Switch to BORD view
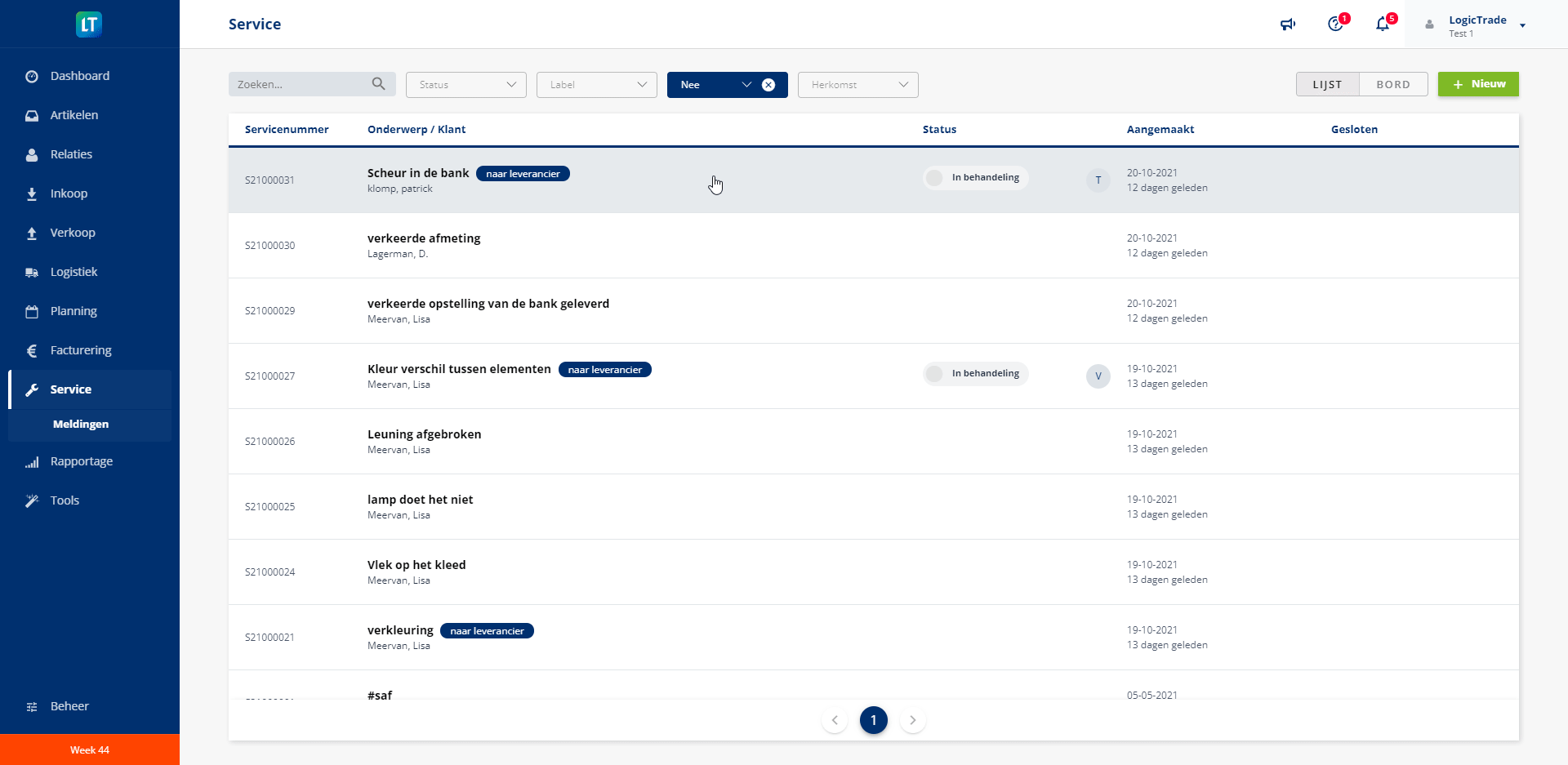Screen dimensions: 1568x765 coord(1393,84)
